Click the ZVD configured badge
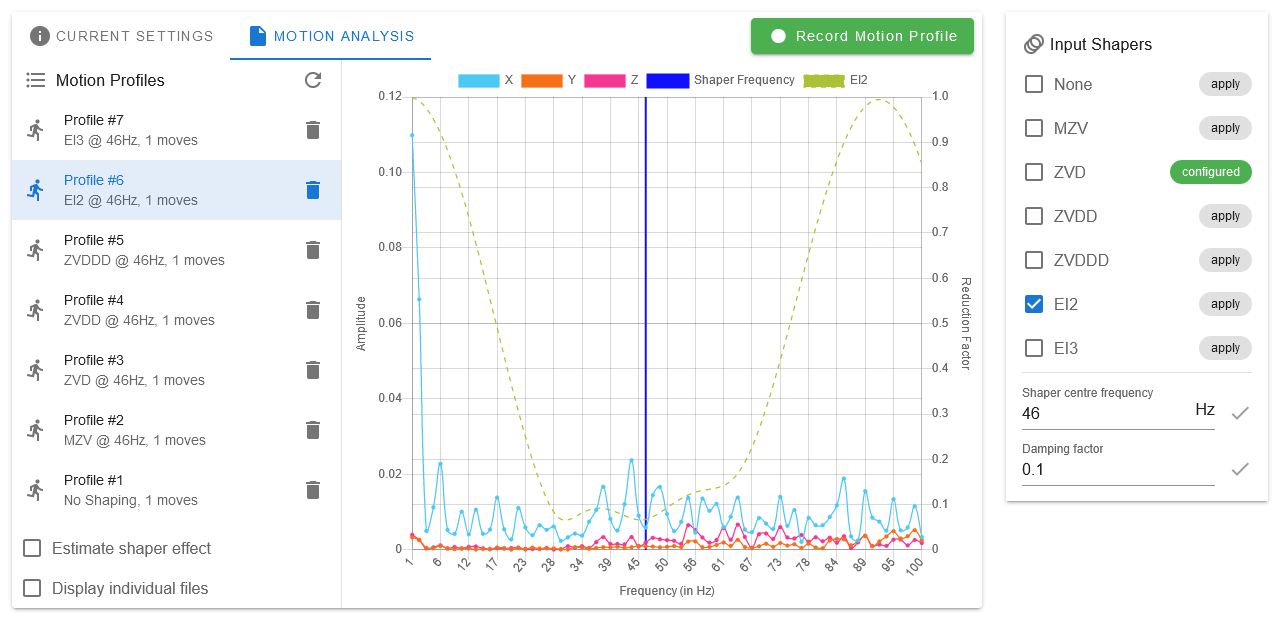This screenshot has width=1280, height=620. point(1211,172)
